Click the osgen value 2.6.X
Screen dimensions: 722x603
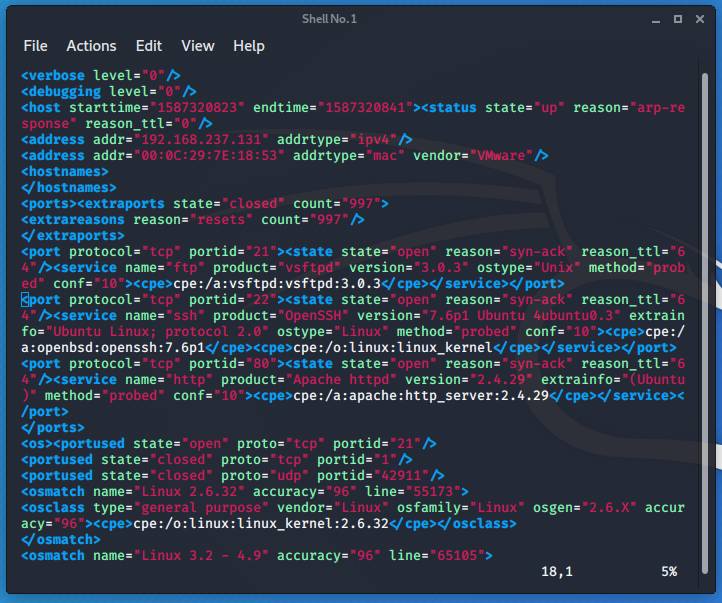609,508
